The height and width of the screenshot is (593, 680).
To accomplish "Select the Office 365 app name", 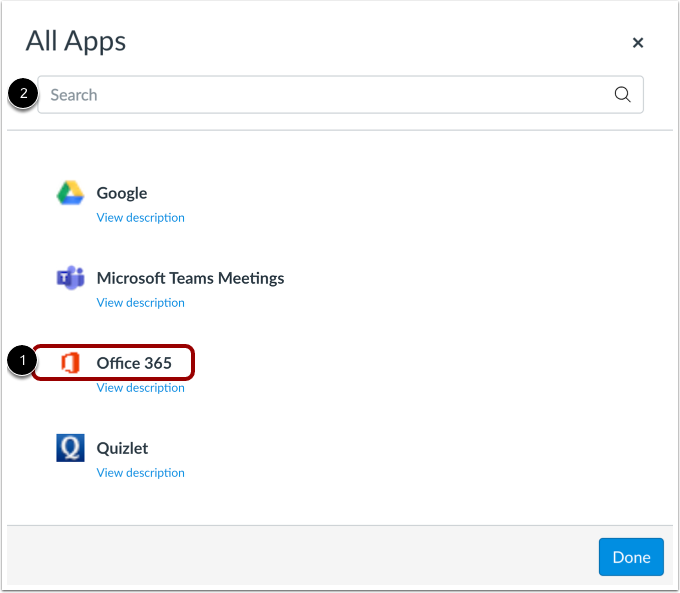I will 134,363.
